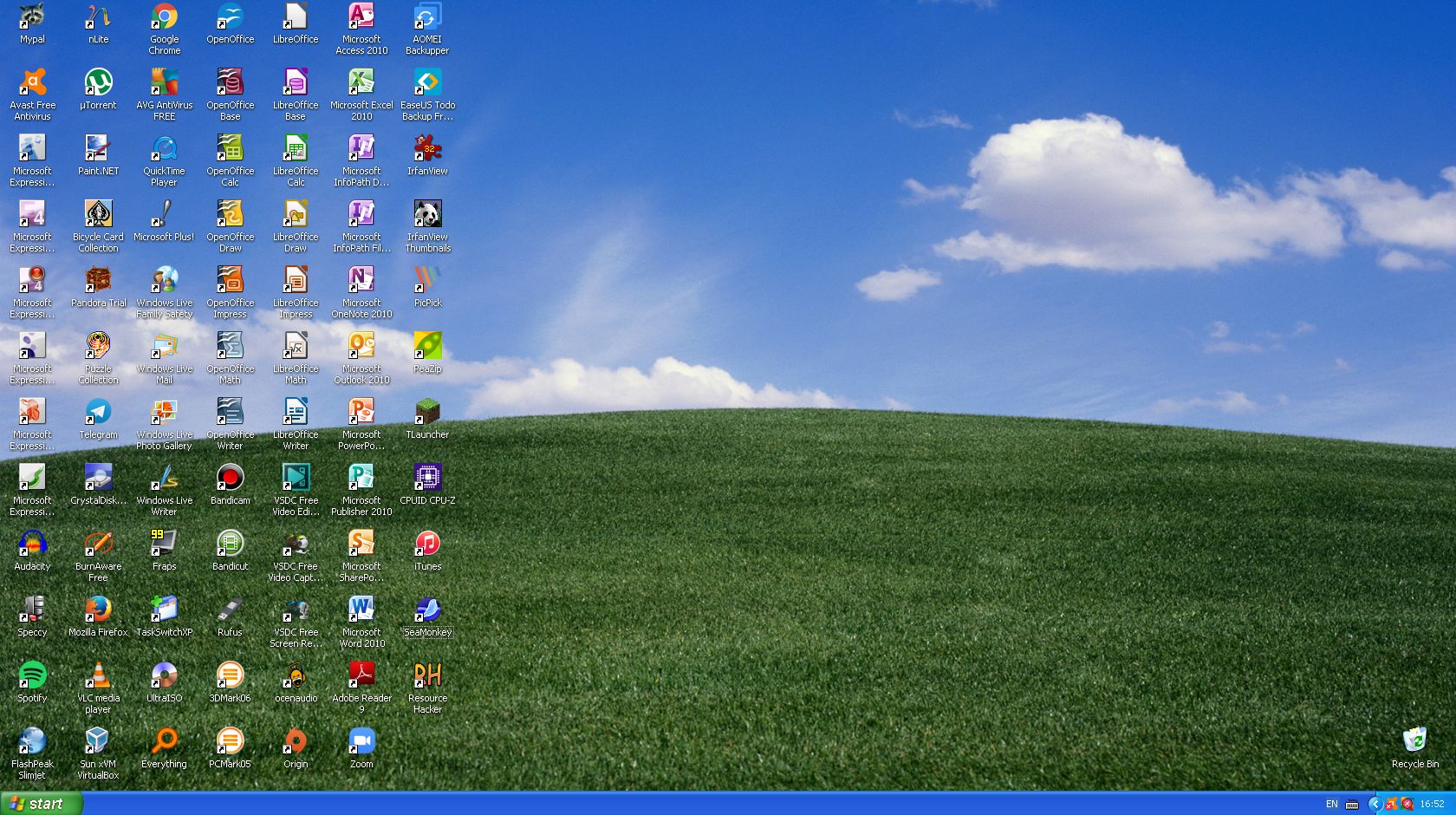Select the TLauncher Minecraft icon
Screen dimensions: 1456x815
[x=427, y=413]
